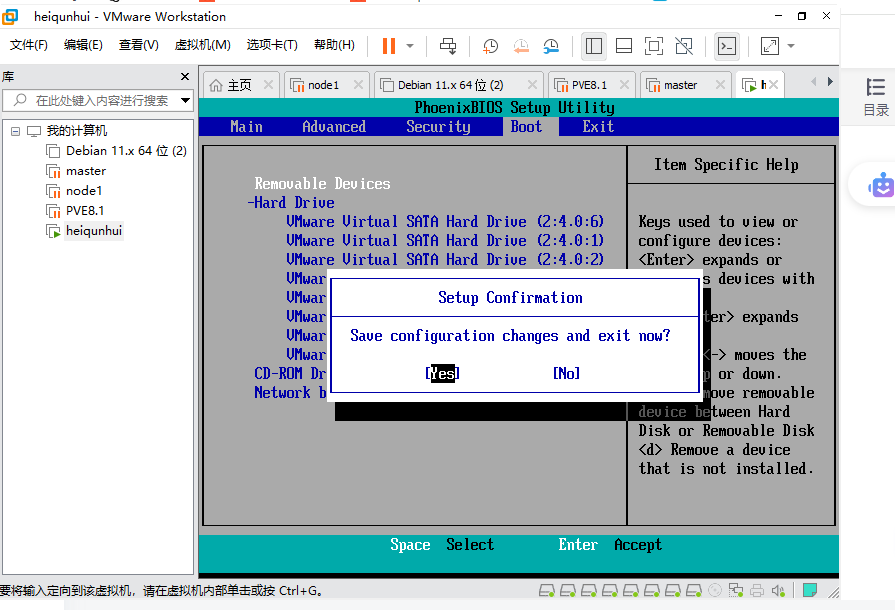Click the CD/DVD drive status icon
The image size is (895, 610).
point(715,591)
